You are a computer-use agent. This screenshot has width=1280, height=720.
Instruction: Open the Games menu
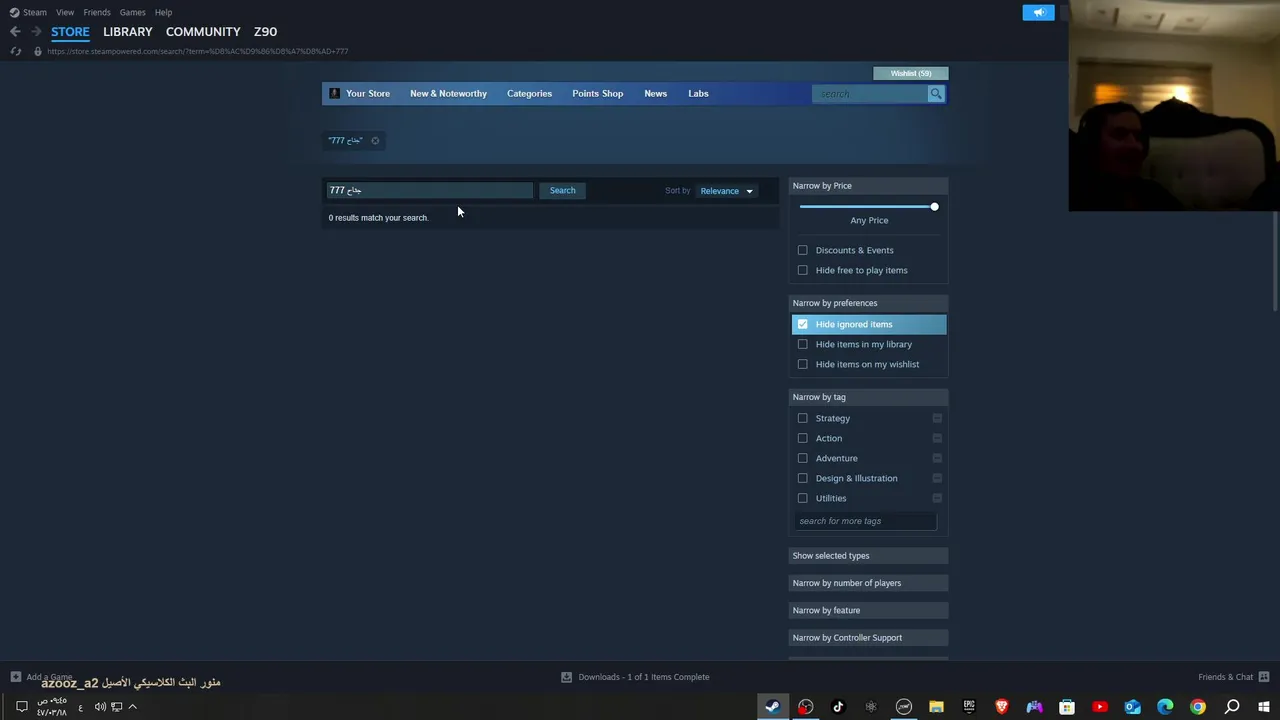coord(132,12)
